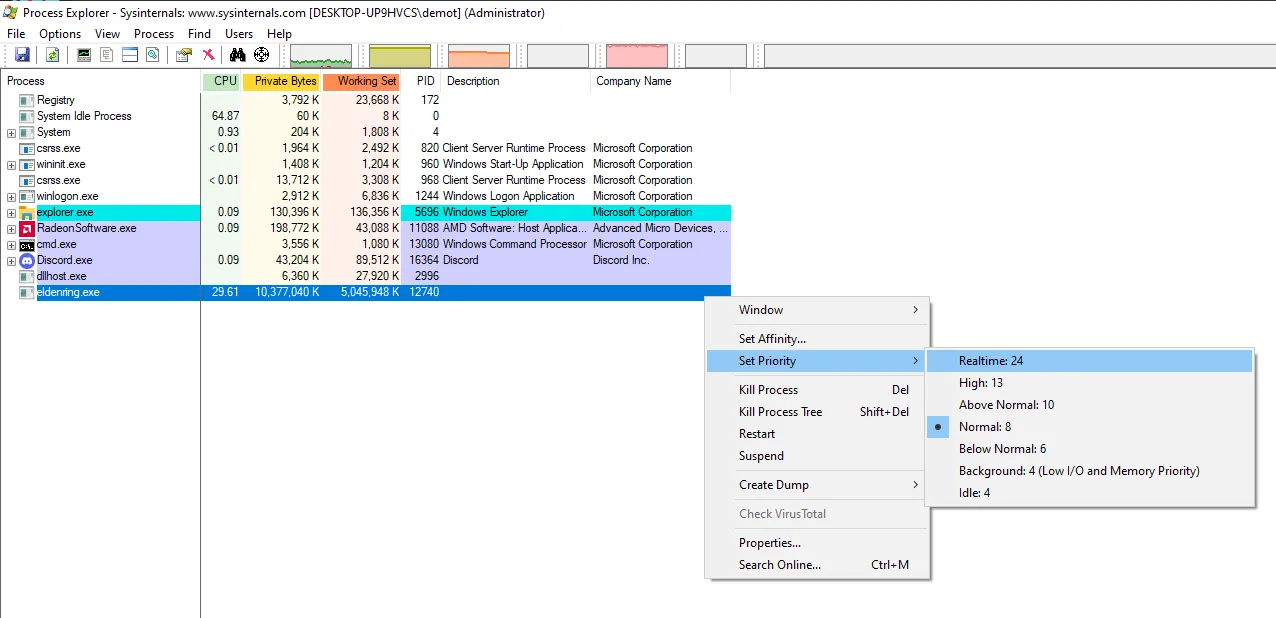Click the System Idle Process icon
The height and width of the screenshot is (618, 1276).
click(27, 116)
